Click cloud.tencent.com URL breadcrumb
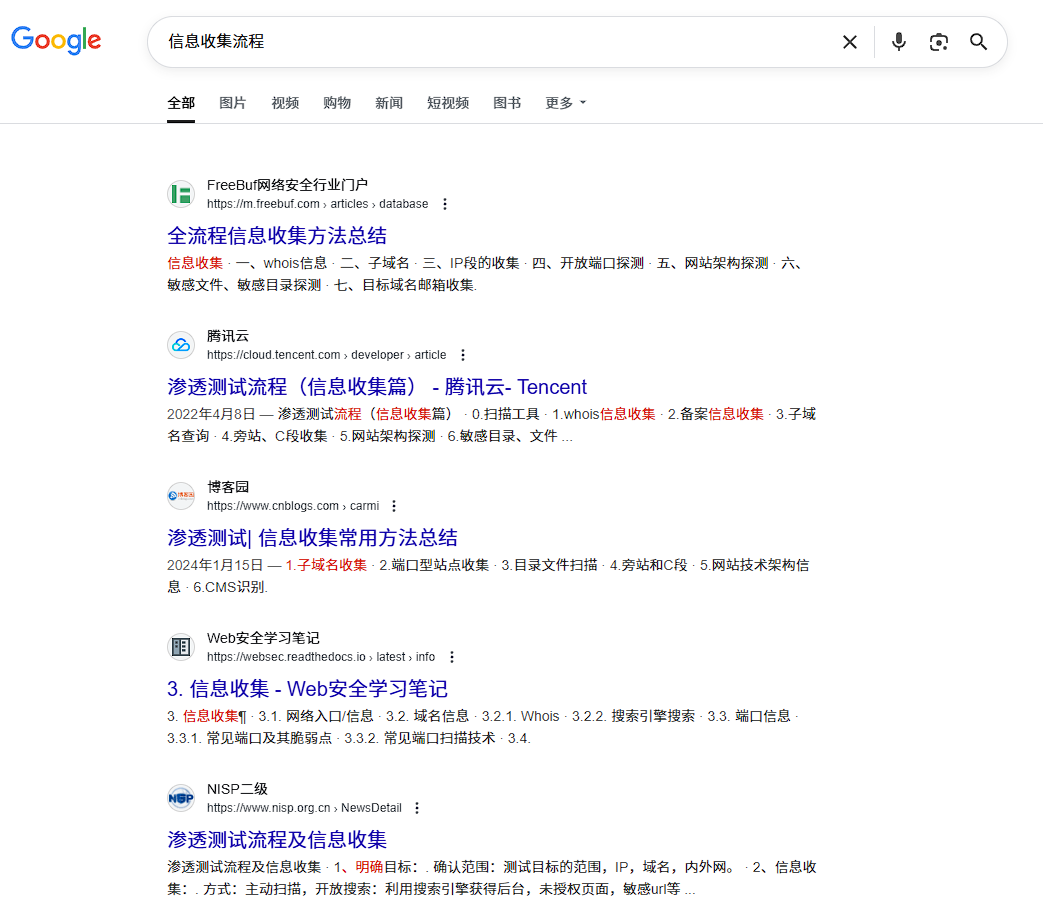This screenshot has width=1043, height=901. pos(326,355)
